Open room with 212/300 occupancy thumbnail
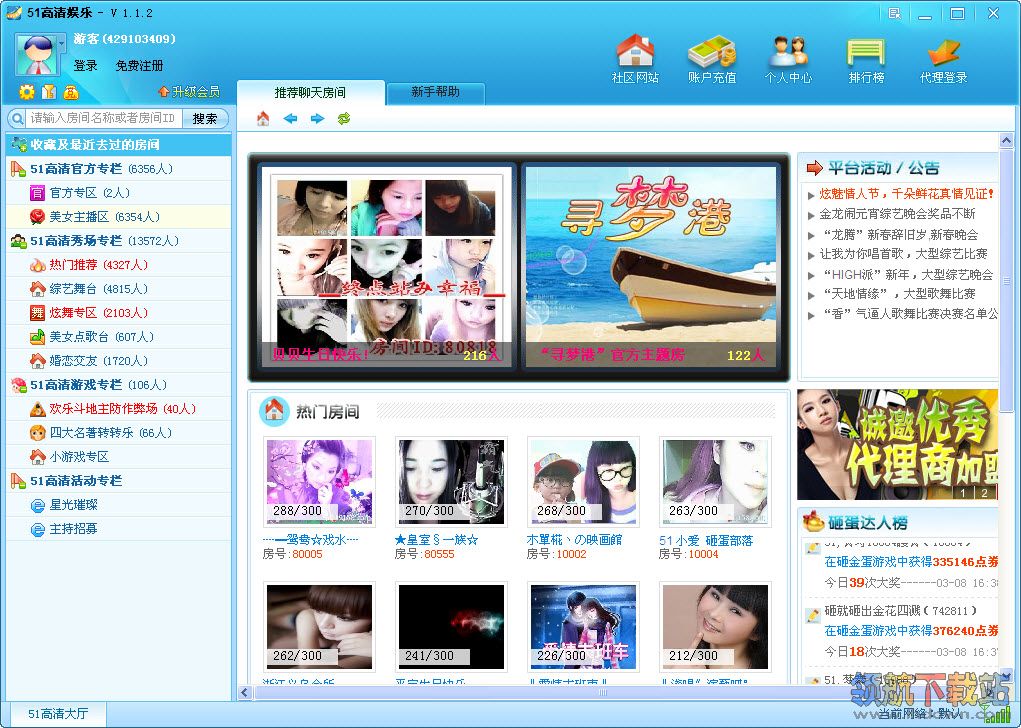The width and height of the screenshot is (1021, 728). [x=715, y=626]
